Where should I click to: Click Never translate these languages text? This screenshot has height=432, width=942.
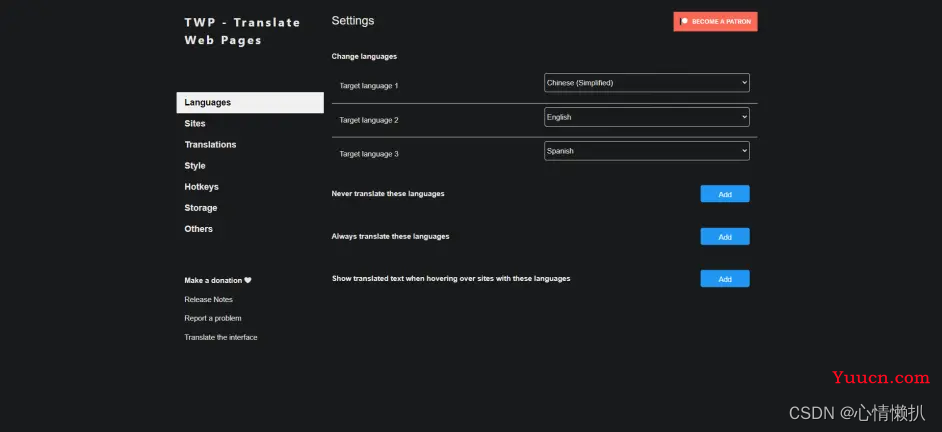pyautogui.click(x=388, y=193)
